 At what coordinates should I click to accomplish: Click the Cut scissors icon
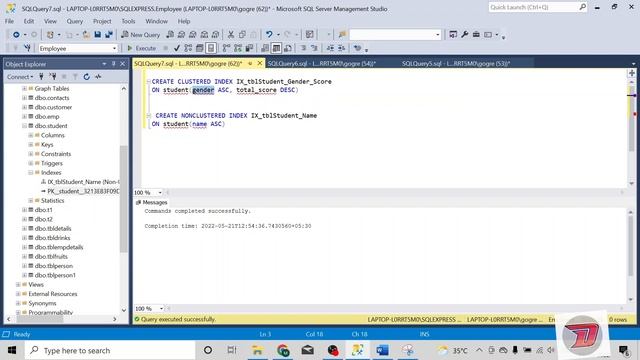(x=231, y=35)
